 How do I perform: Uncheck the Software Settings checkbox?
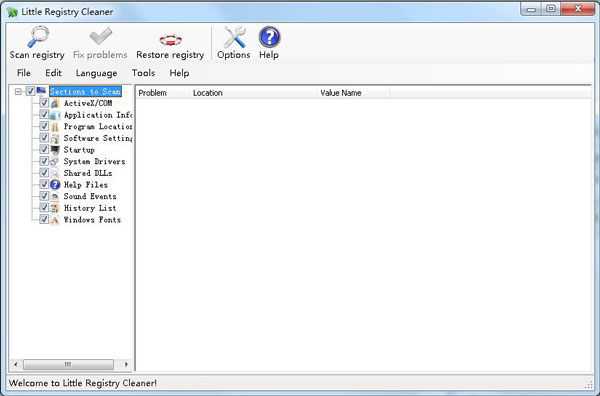click(44, 138)
